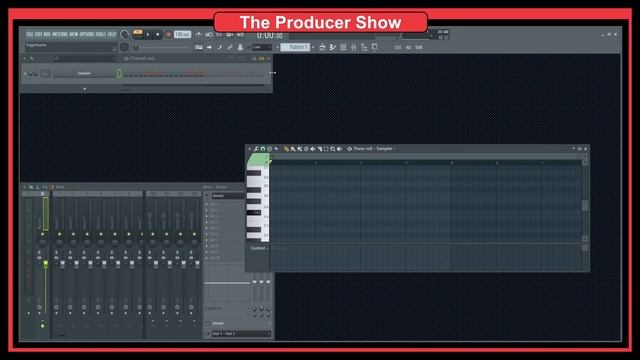Toggle the Channel rack window toolbar icon
This screenshot has width=640, height=360.
(x=343, y=47)
